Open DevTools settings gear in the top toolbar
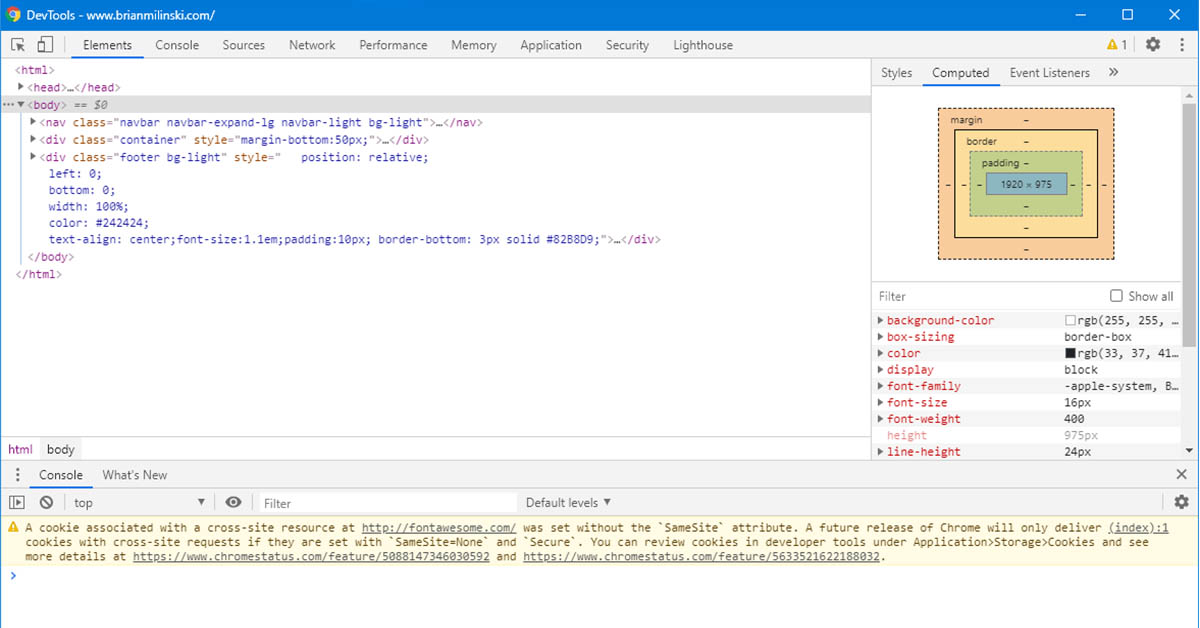The image size is (1200, 628). pyautogui.click(x=1153, y=45)
